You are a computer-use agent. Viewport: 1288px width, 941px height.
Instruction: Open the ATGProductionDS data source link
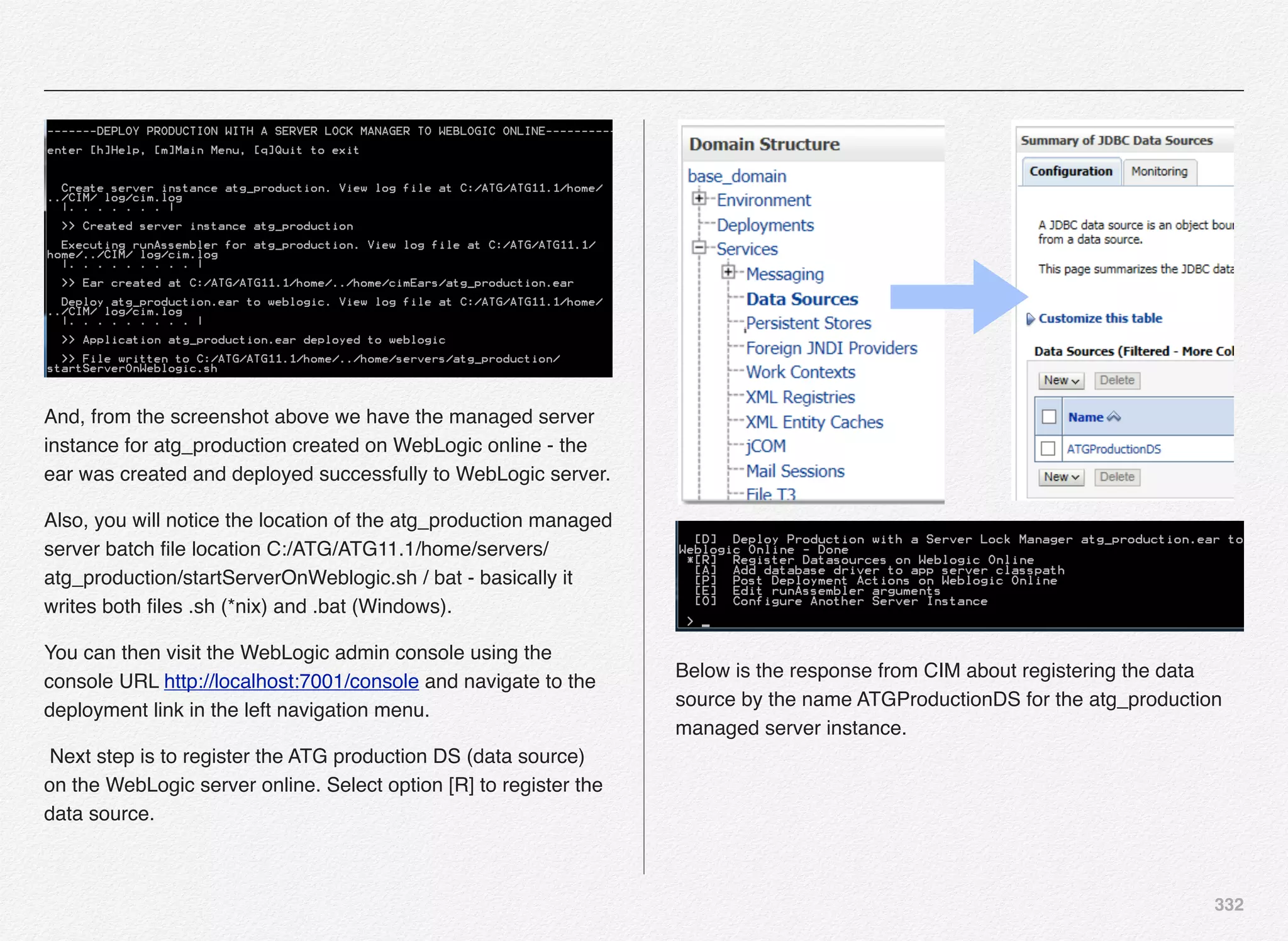click(1113, 449)
